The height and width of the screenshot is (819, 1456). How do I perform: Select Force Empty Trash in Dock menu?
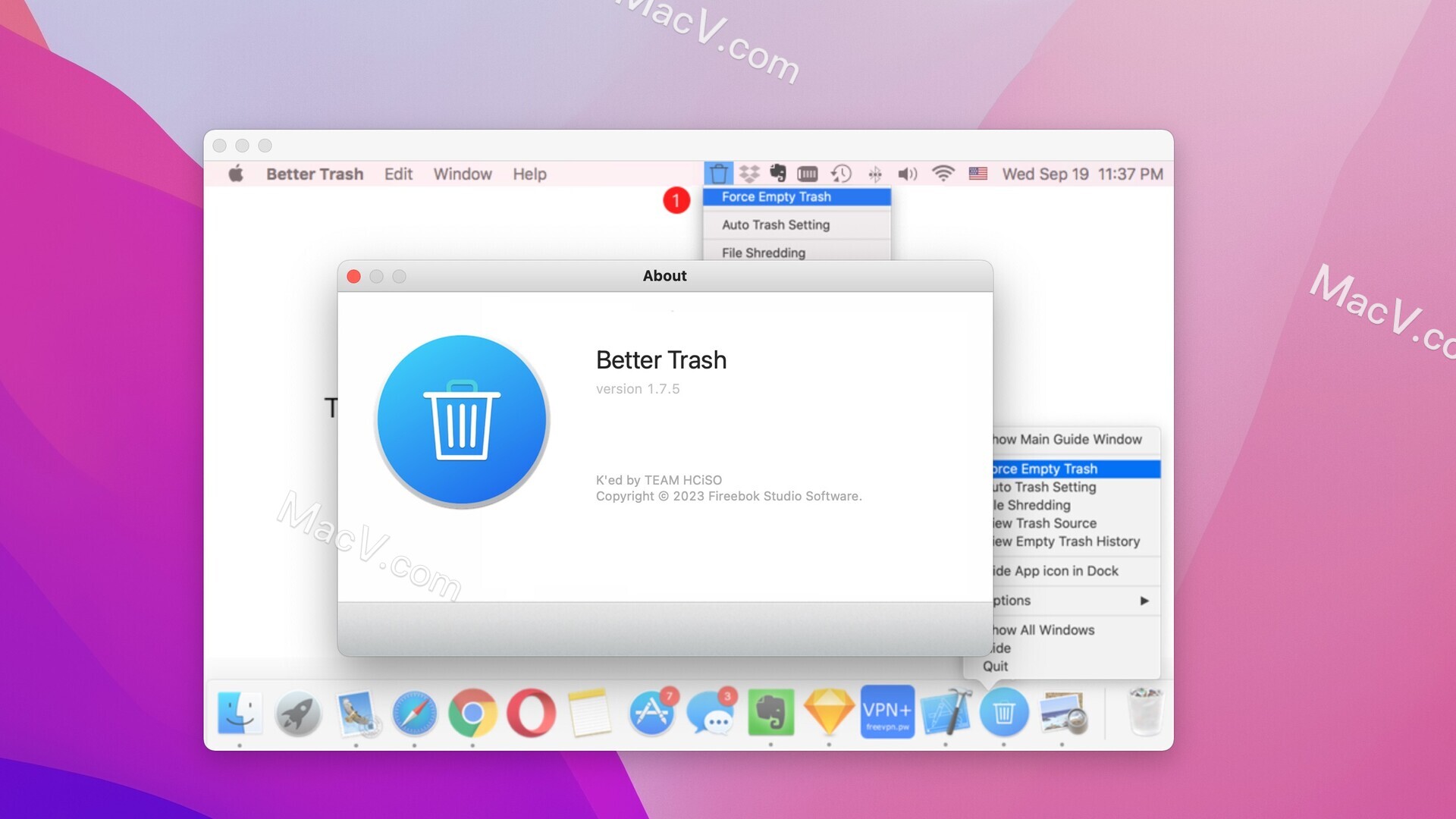pos(1075,469)
